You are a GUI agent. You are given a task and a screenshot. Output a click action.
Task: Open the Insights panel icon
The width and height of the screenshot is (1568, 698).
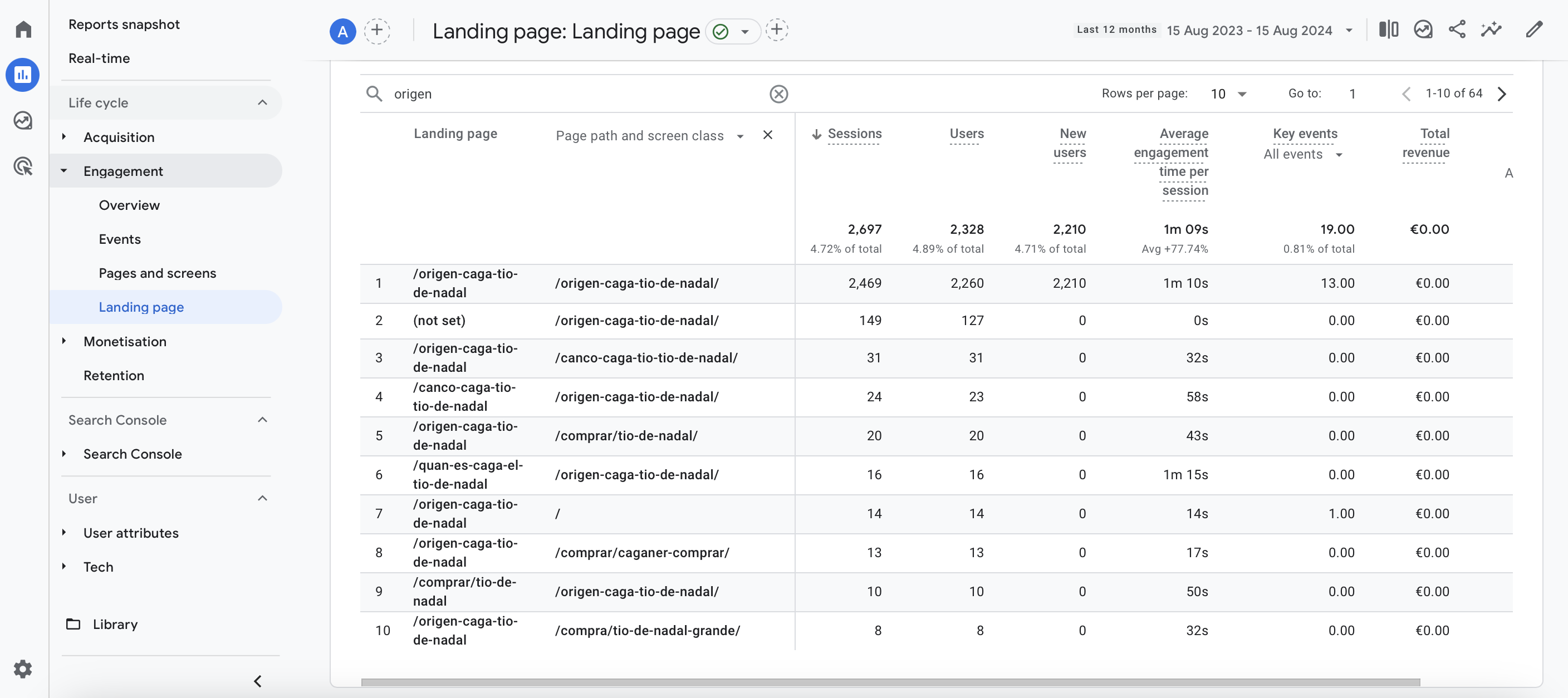point(1423,29)
